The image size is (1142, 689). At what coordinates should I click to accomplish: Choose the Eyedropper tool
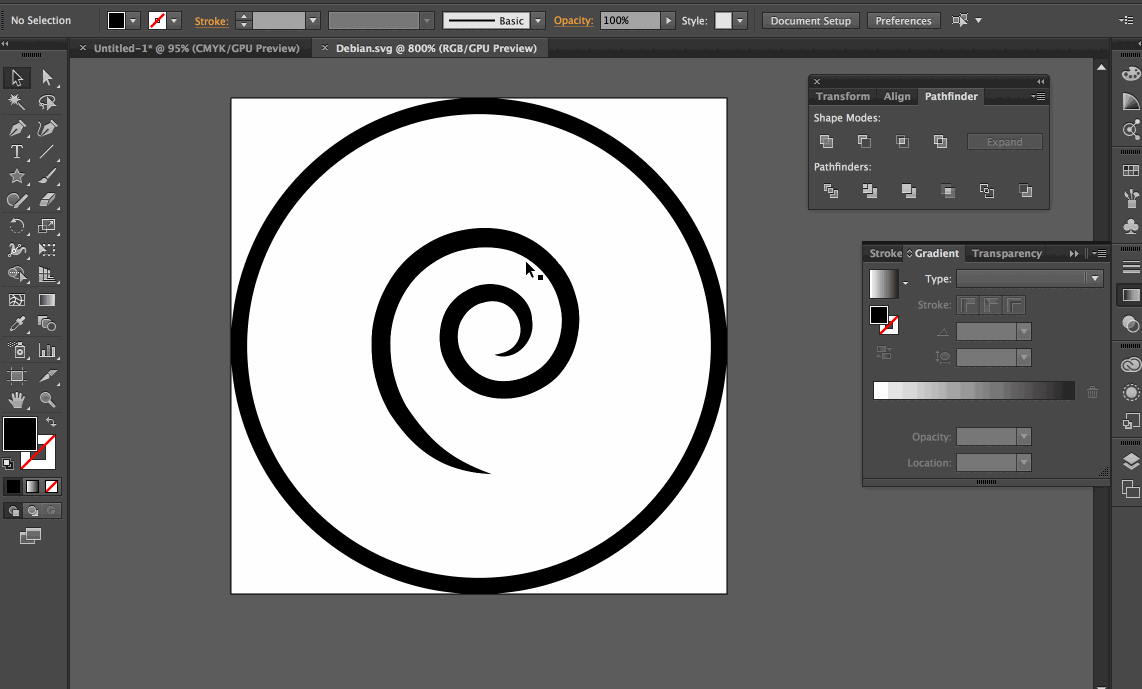(17, 324)
